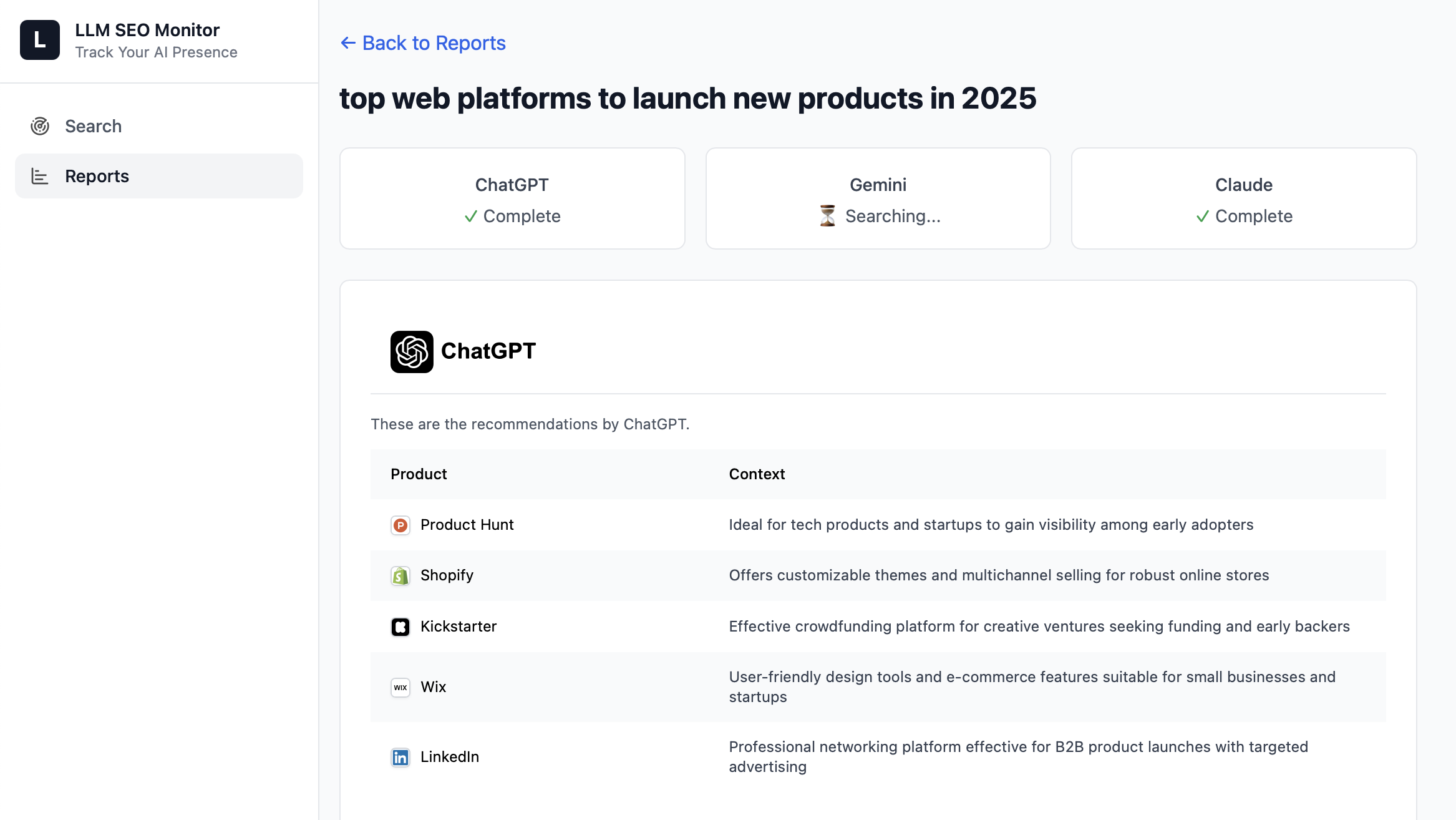Open the Search menu item in the sidebar
Screen dimensions: 1456x820
(x=94, y=126)
